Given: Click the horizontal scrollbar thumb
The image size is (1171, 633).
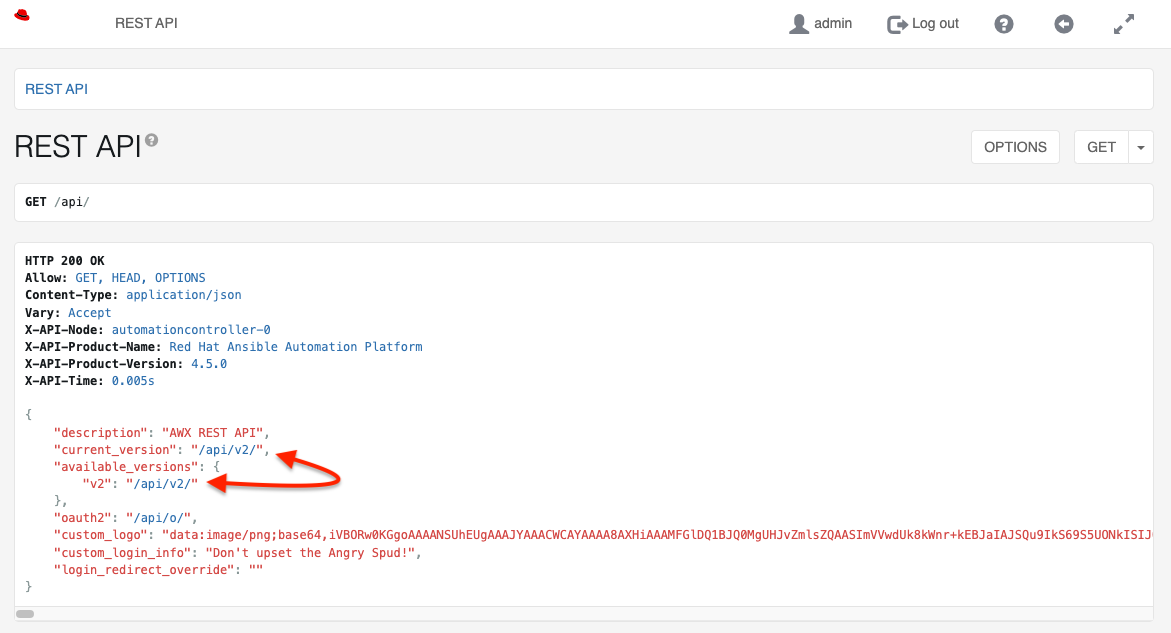Looking at the screenshot, I should pyautogui.click(x=25, y=614).
